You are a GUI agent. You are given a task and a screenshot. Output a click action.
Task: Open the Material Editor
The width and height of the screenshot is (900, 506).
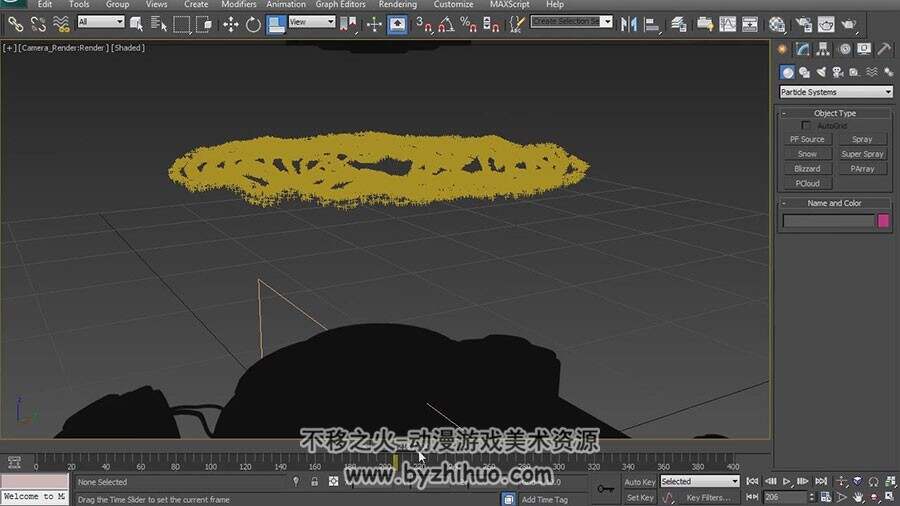tap(777, 24)
